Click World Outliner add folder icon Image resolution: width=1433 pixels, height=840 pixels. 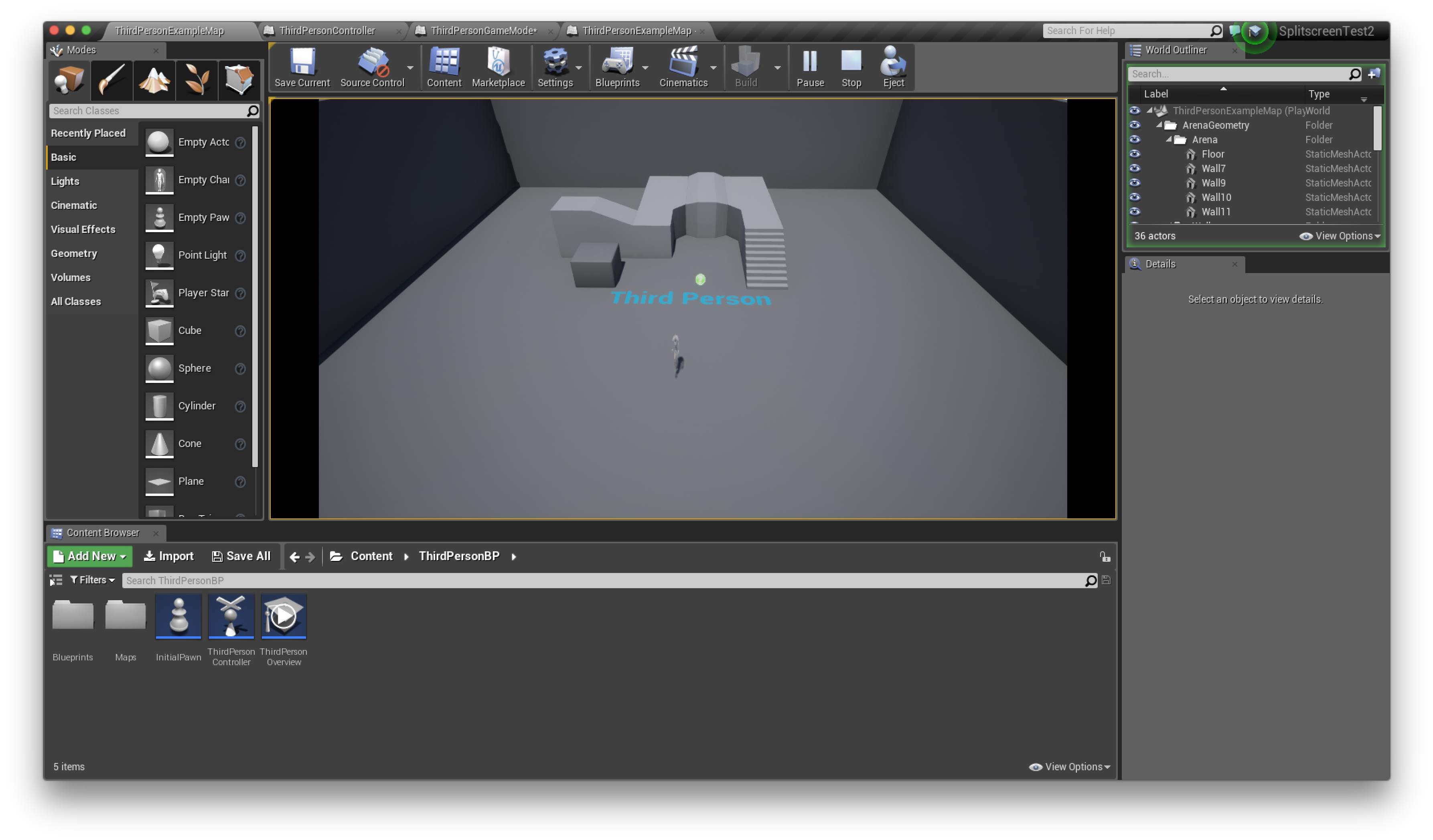point(1374,74)
